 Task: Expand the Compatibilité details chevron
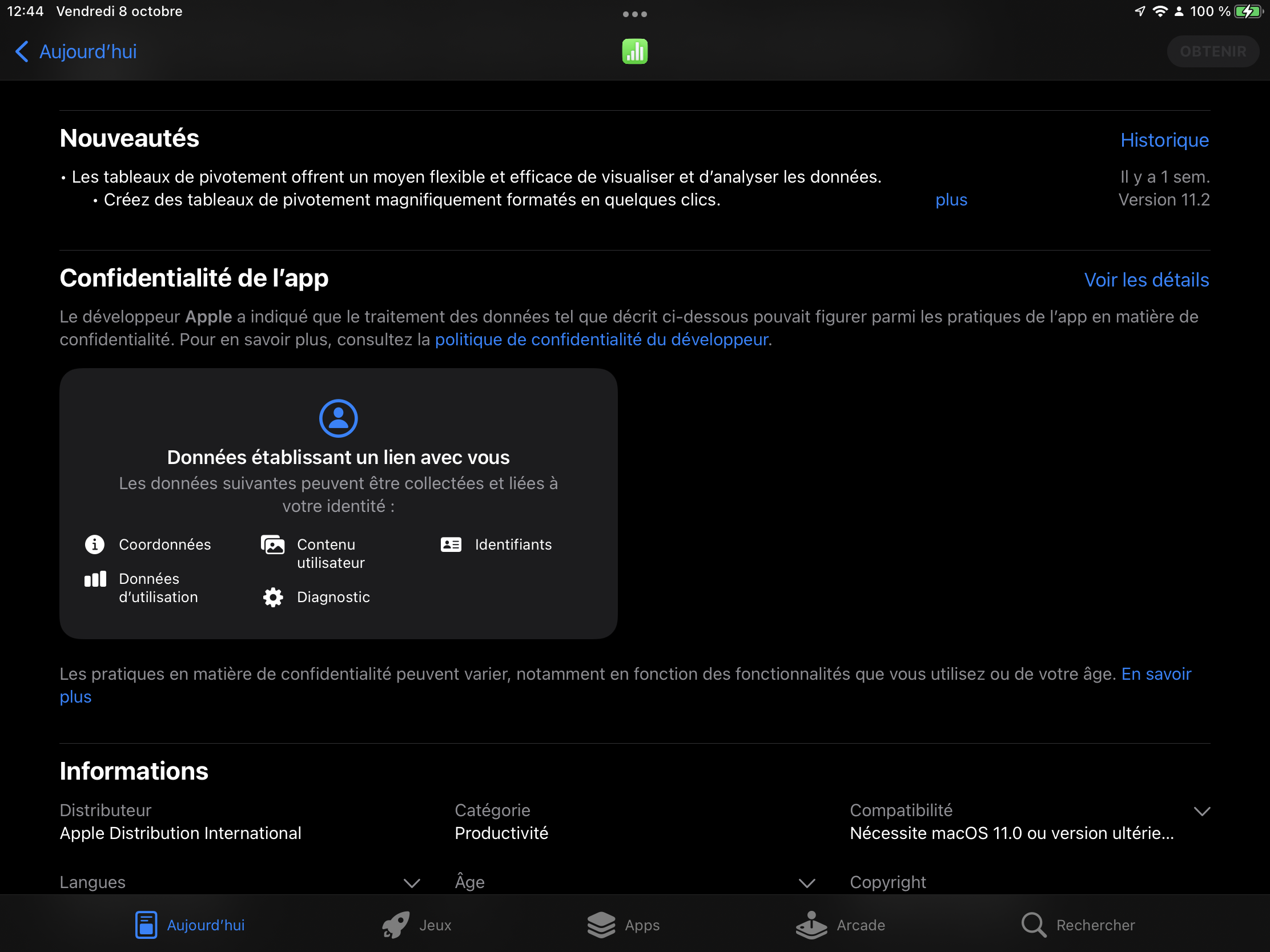tap(1201, 811)
